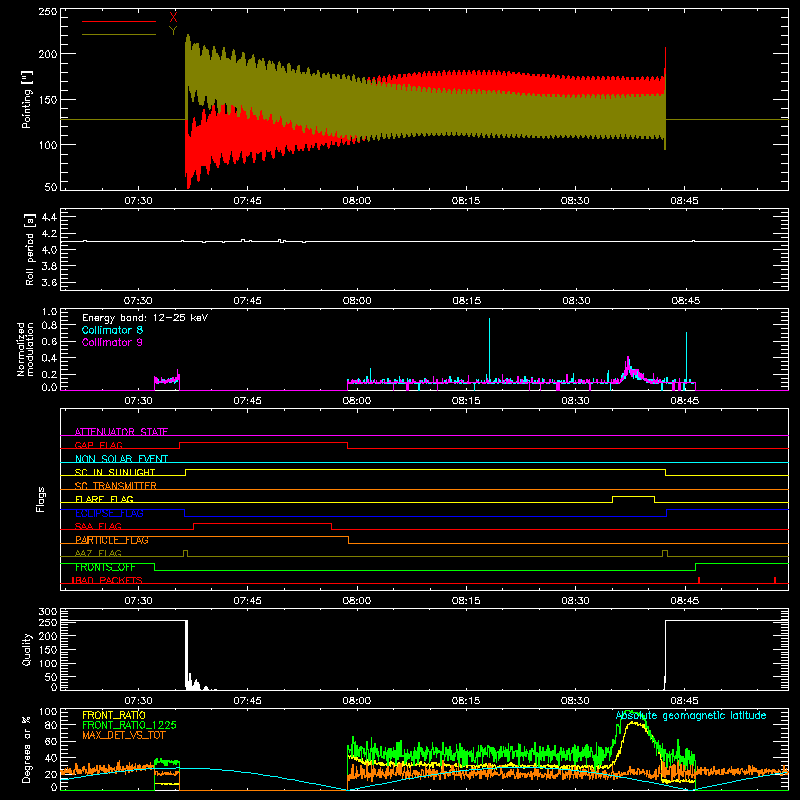This screenshot has width=800, height=800.
Task: Click the '08:15' time label under the Flags plot
Action: point(465,601)
